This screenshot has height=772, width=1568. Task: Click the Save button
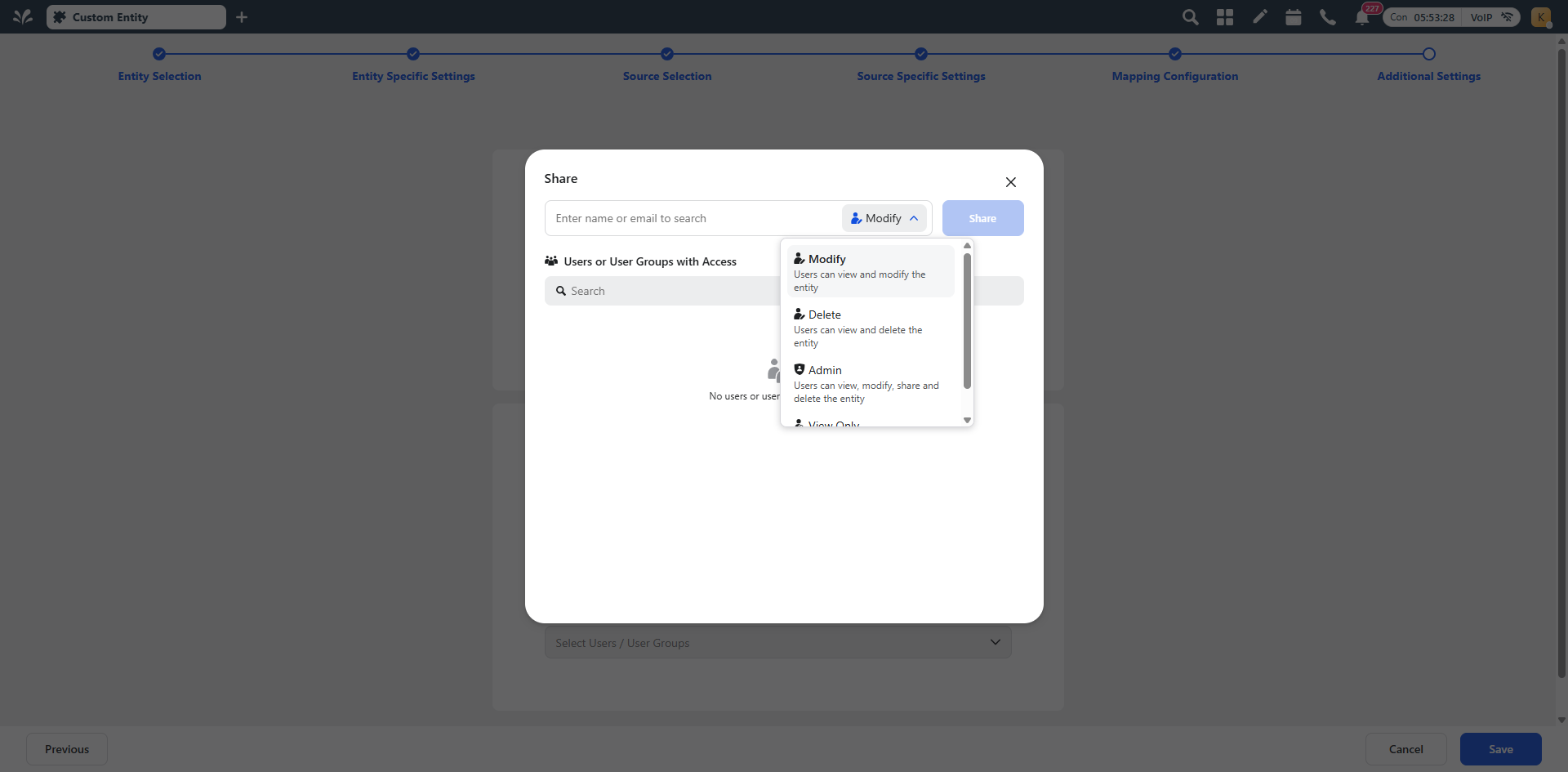[x=1501, y=749]
